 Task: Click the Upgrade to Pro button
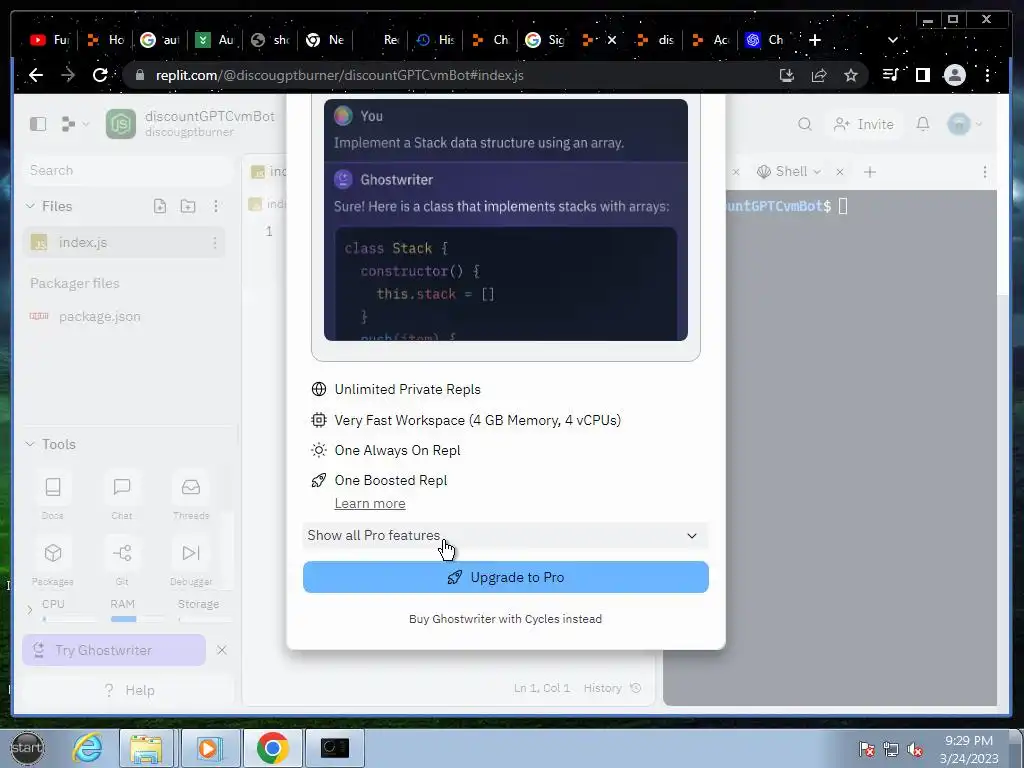point(505,577)
